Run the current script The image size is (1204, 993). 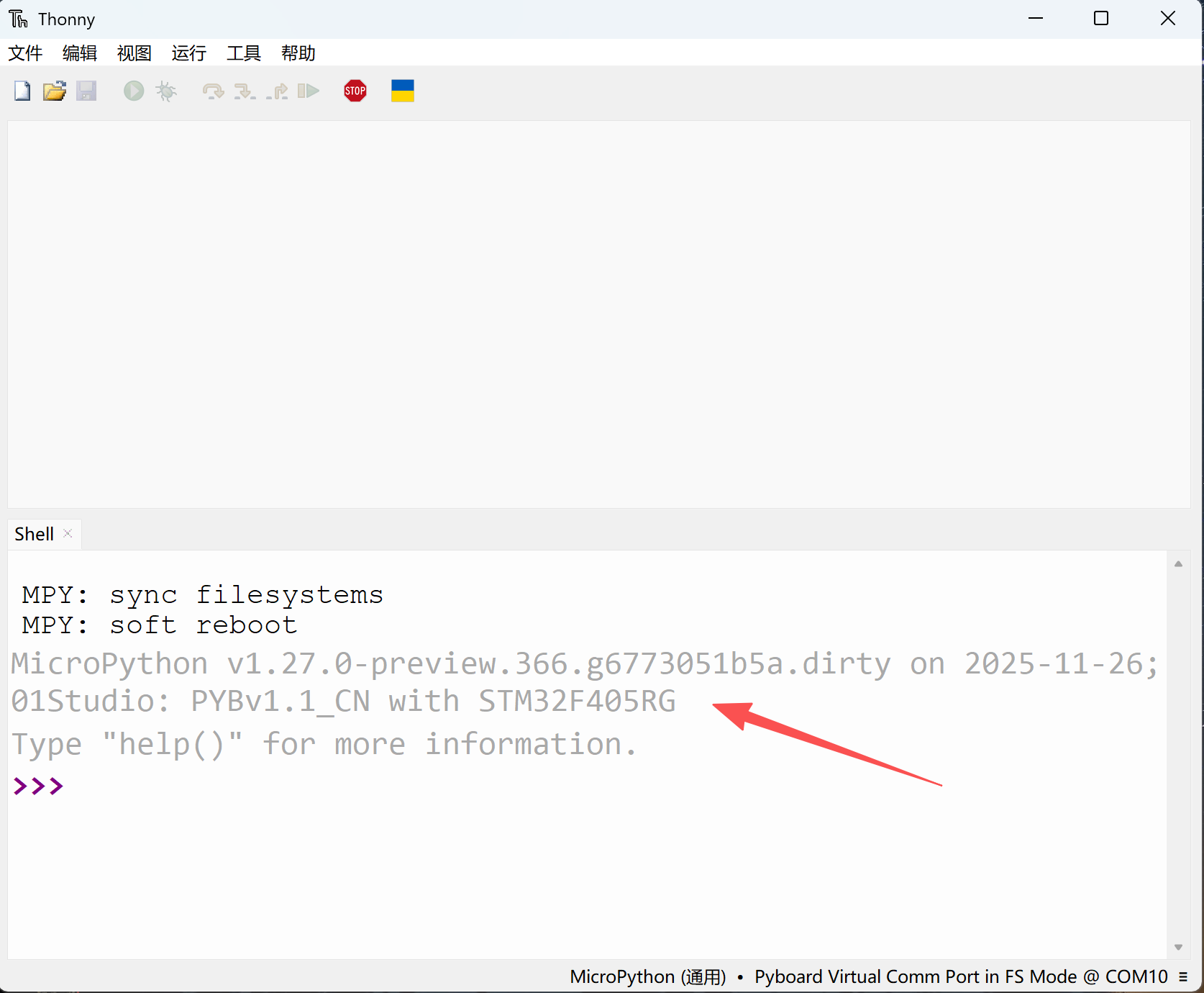click(133, 91)
